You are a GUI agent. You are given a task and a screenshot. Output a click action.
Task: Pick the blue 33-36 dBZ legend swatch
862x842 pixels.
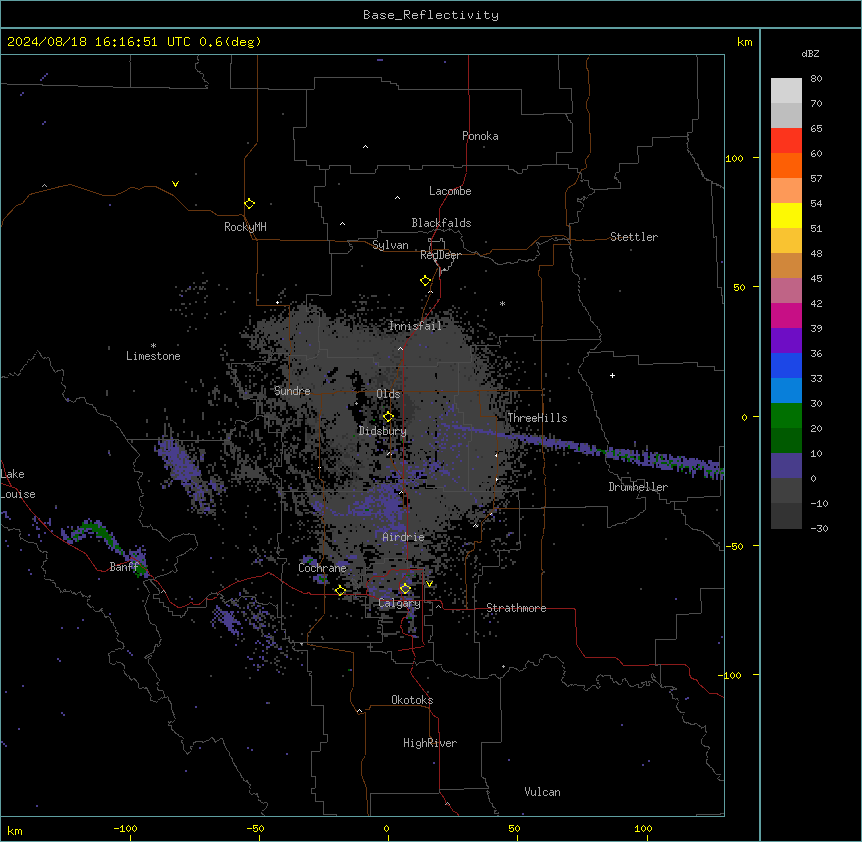point(786,365)
